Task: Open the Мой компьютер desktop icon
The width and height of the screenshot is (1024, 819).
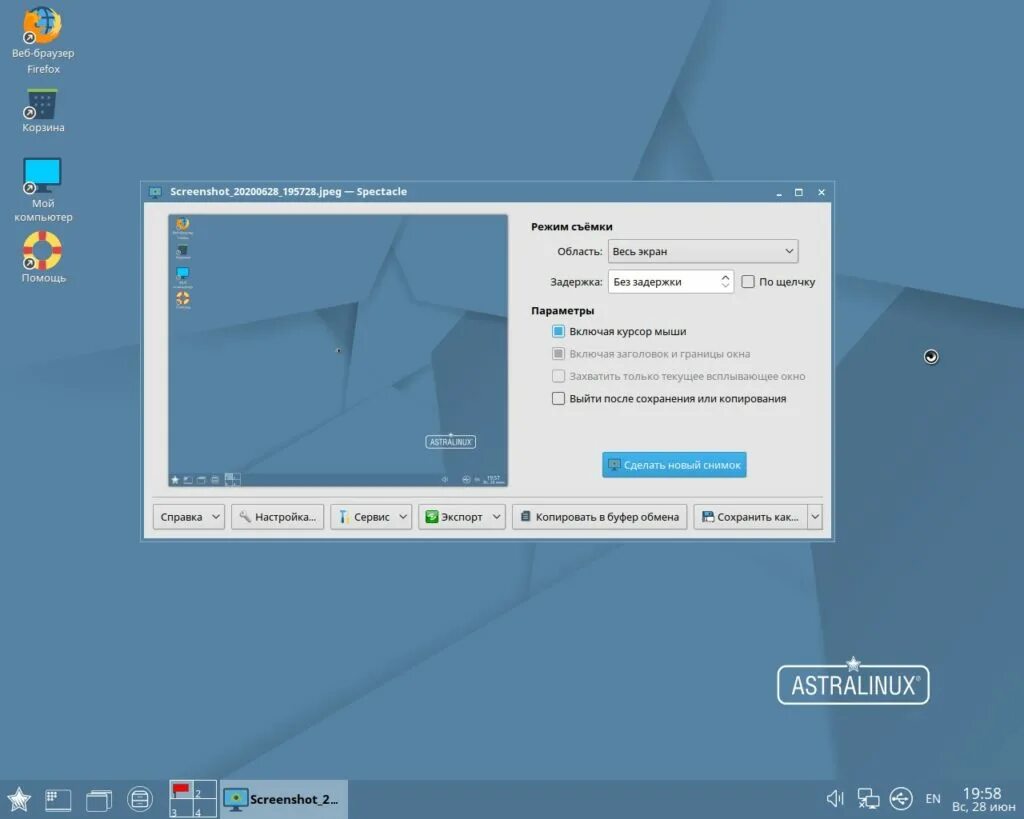Action: [x=42, y=189]
